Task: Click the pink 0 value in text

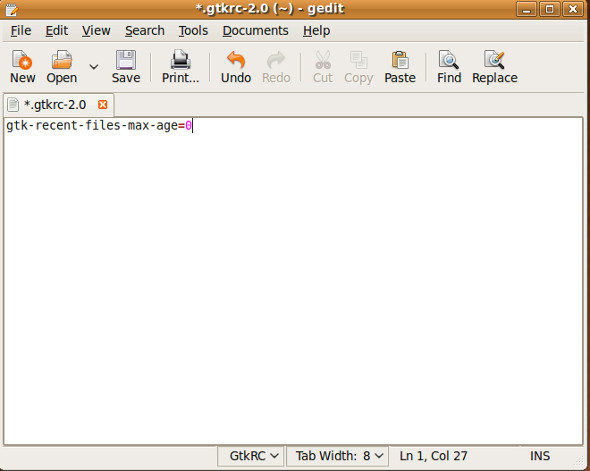Action: click(x=189, y=125)
